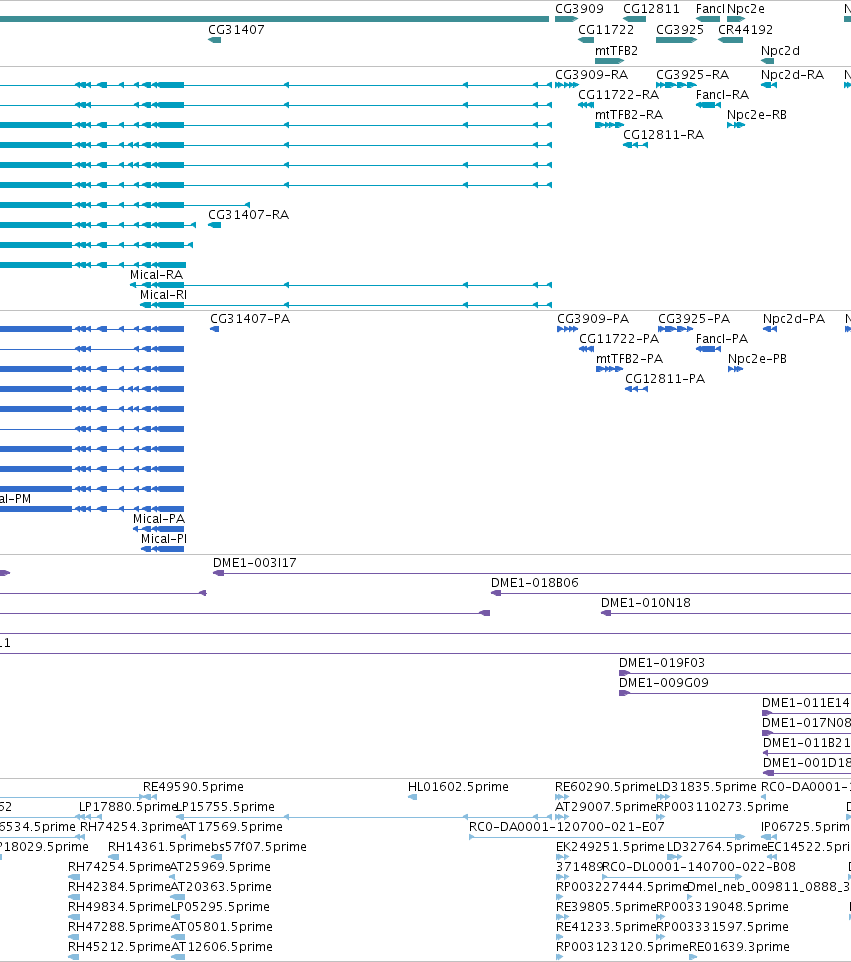851x962 pixels.
Task: Click the CG3909-PA protein label
Action: point(593,318)
